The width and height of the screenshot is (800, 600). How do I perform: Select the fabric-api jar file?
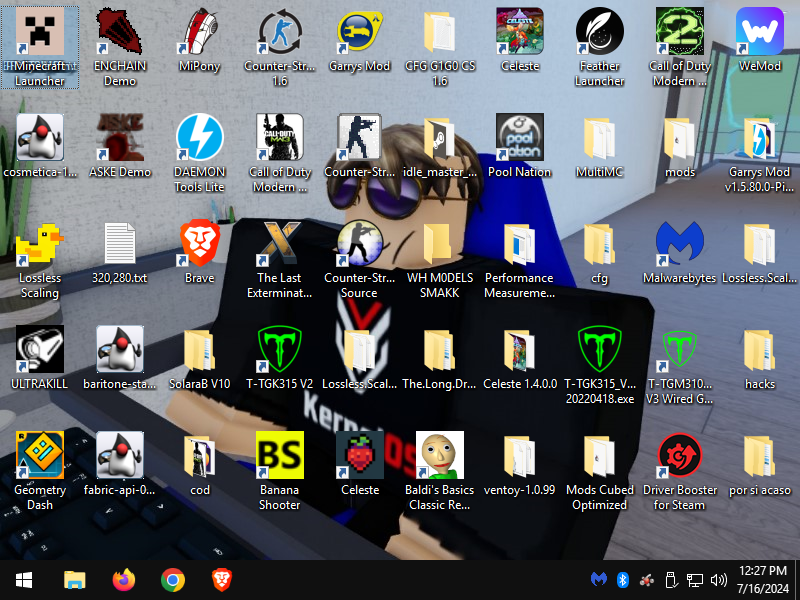click(120, 463)
